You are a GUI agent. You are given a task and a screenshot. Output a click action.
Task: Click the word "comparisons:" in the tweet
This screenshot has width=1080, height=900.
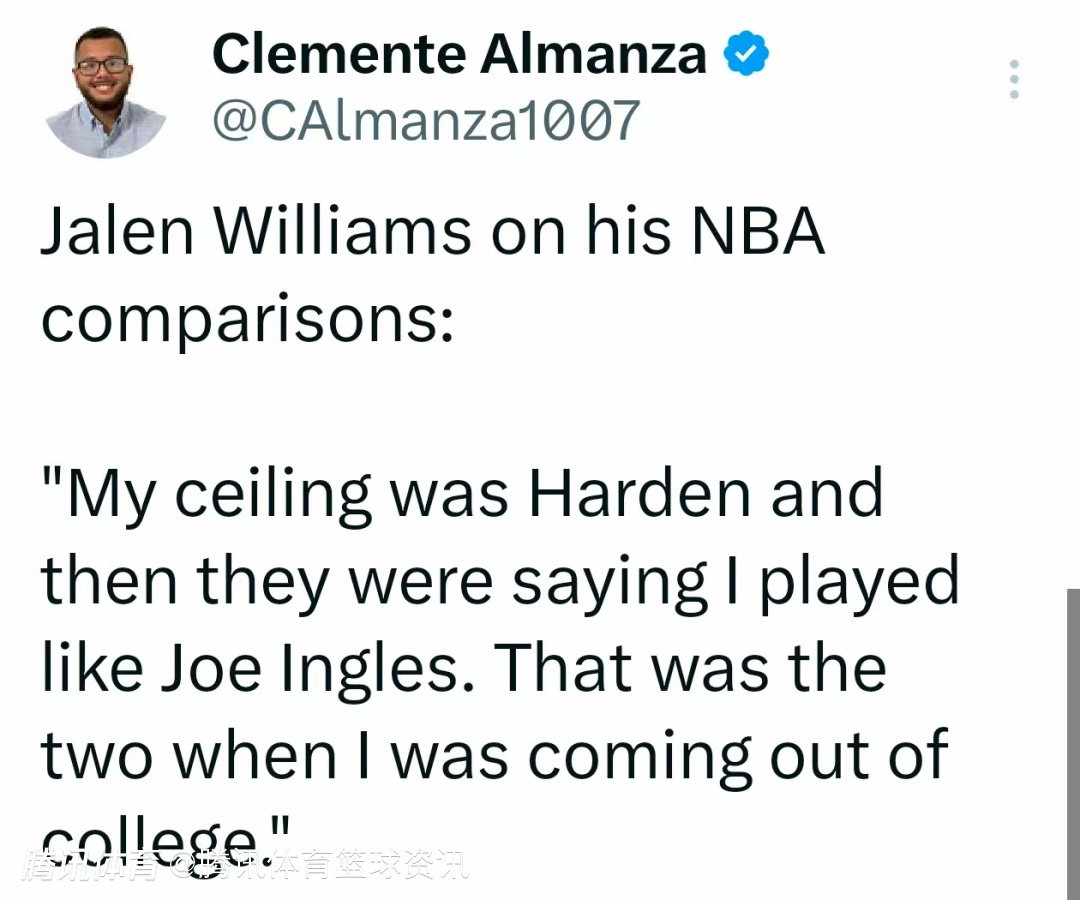pyautogui.click(x=247, y=320)
